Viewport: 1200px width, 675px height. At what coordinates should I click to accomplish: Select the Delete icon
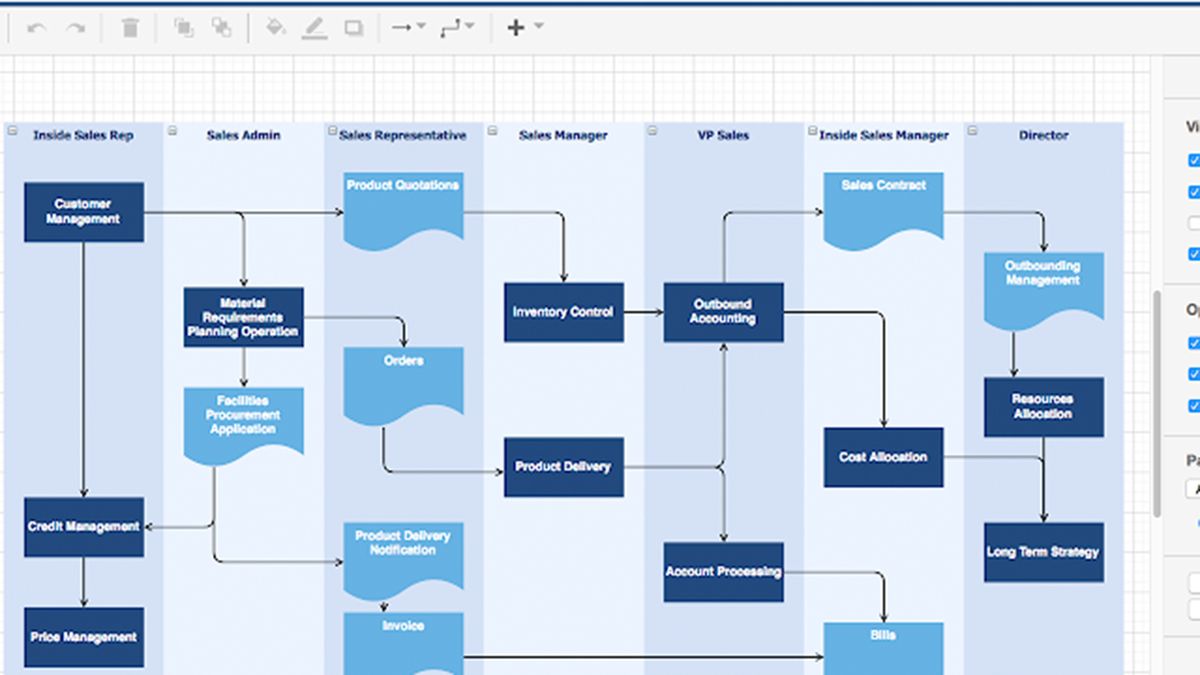pyautogui.click(x=130, y=28)
